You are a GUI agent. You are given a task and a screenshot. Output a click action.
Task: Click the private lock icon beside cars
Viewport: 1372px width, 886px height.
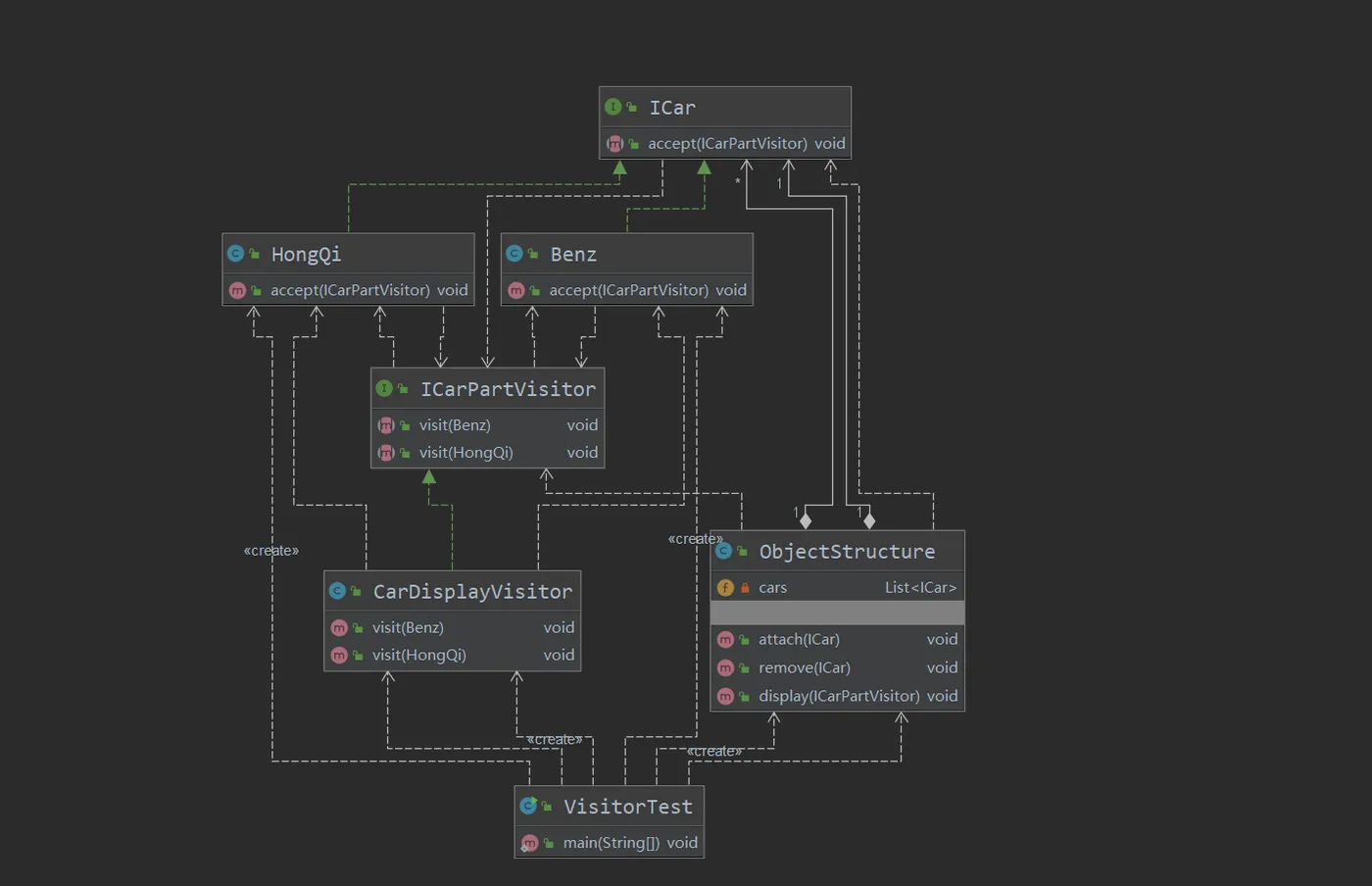(745, 588)
